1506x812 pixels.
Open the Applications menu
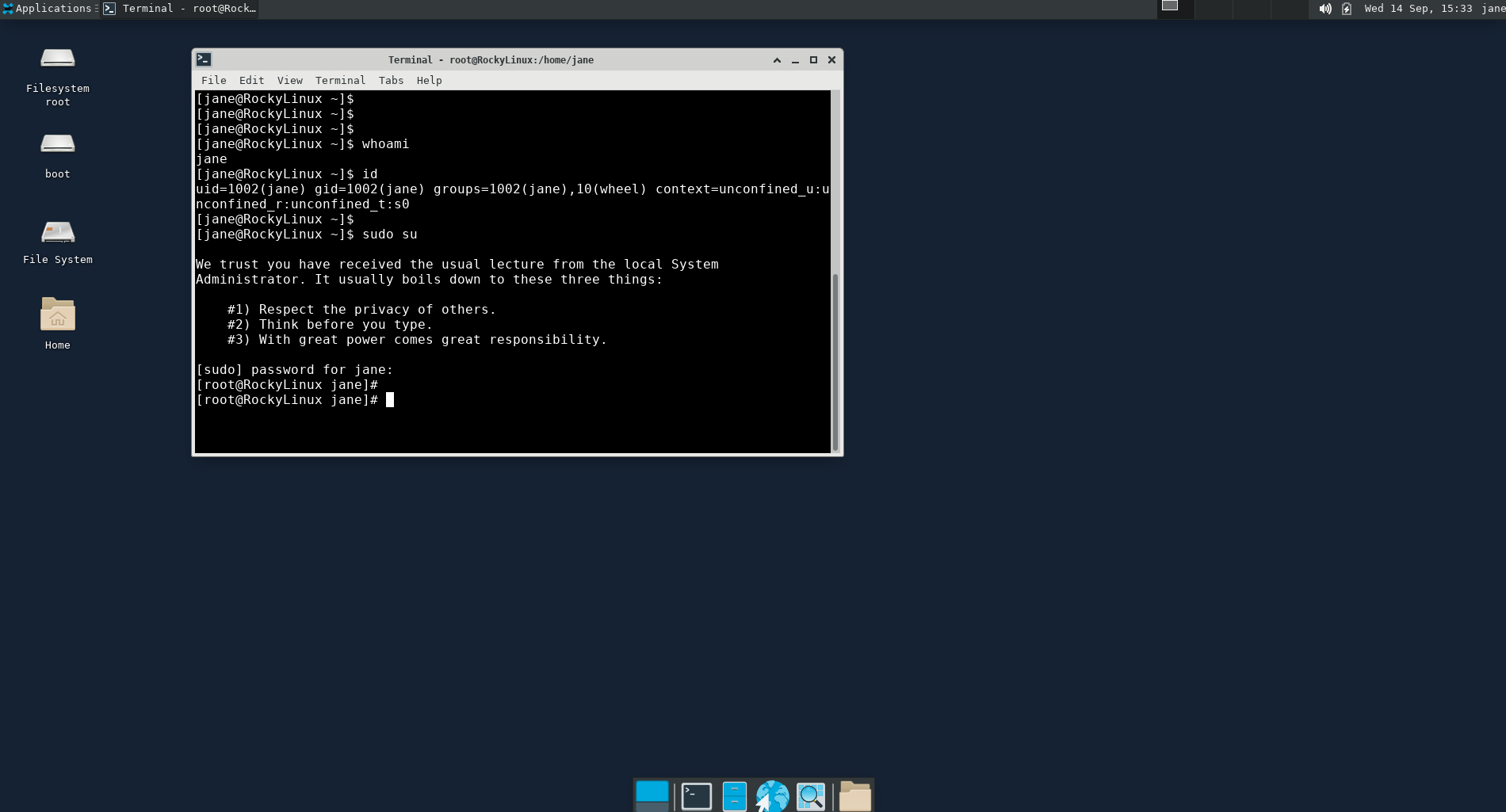pyautogui.click(x=48, y=9)
